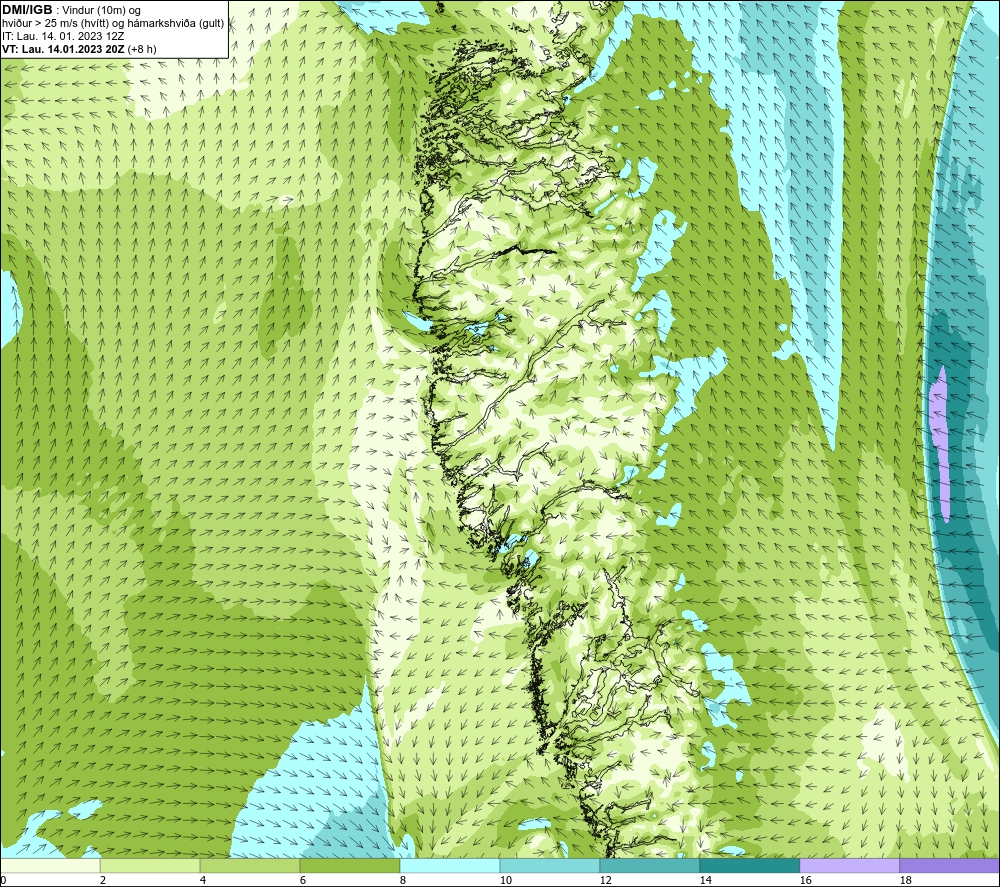Click the legend label '2'
Viewport: 1000px width, 887px height.
coord(103,881)
